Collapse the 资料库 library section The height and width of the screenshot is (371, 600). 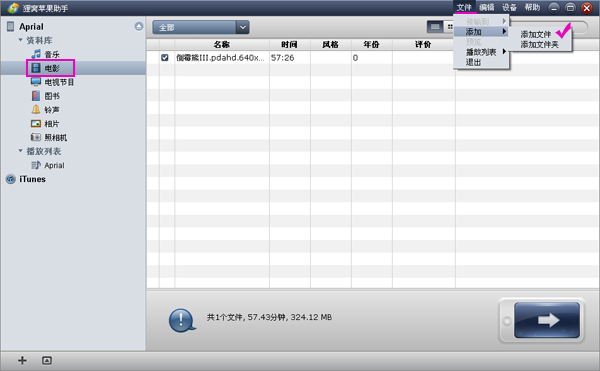(21, 40)
